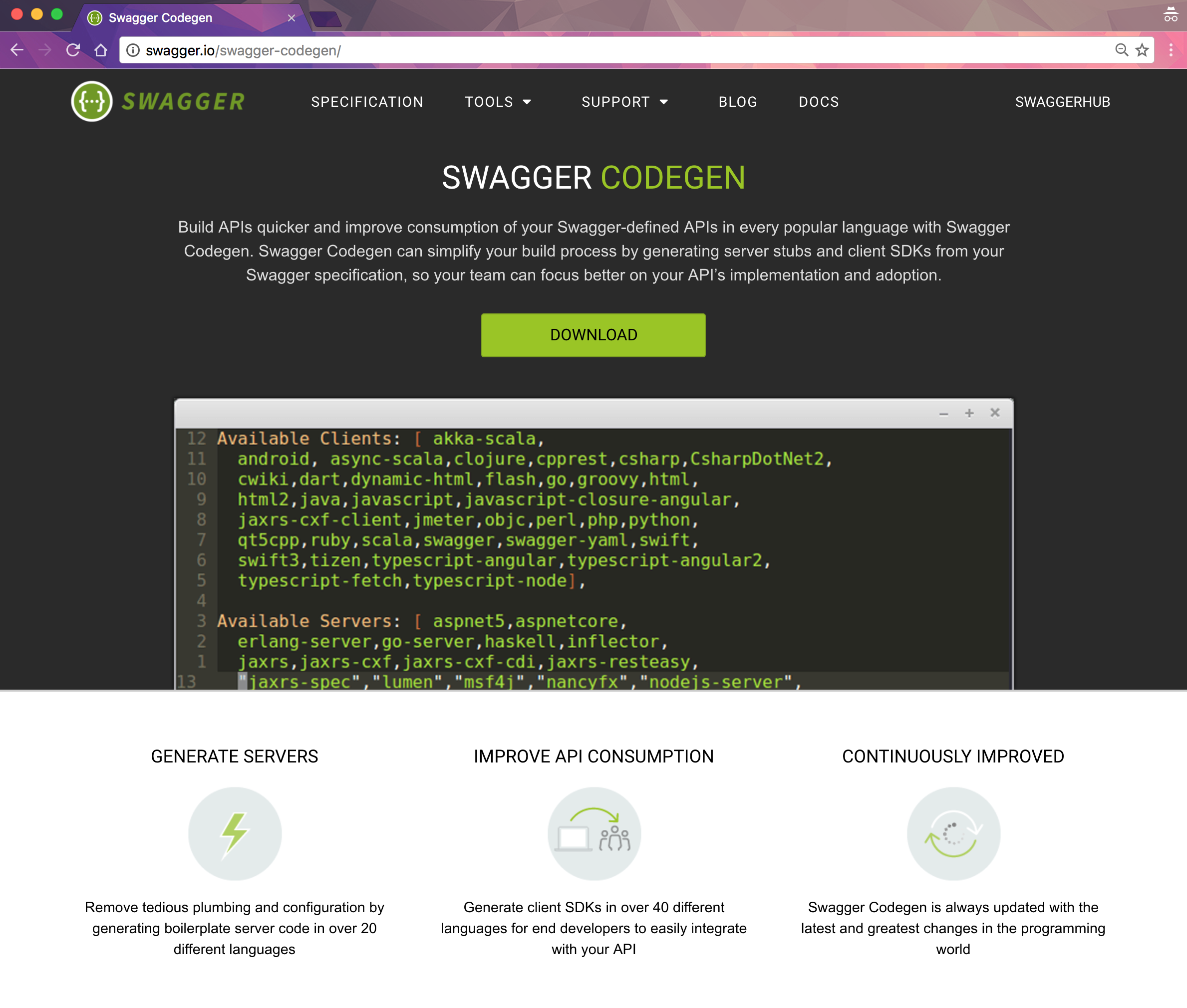Reload the page with refresh icon

point(72,50)
